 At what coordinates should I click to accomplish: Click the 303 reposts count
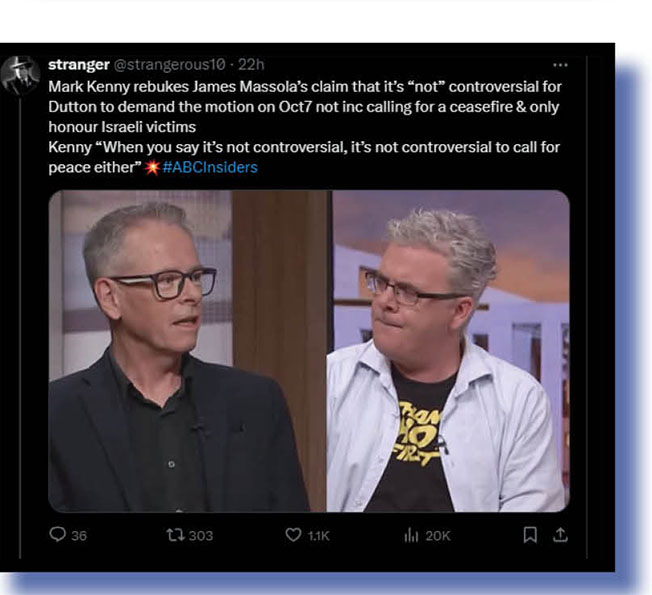(201, 536)
